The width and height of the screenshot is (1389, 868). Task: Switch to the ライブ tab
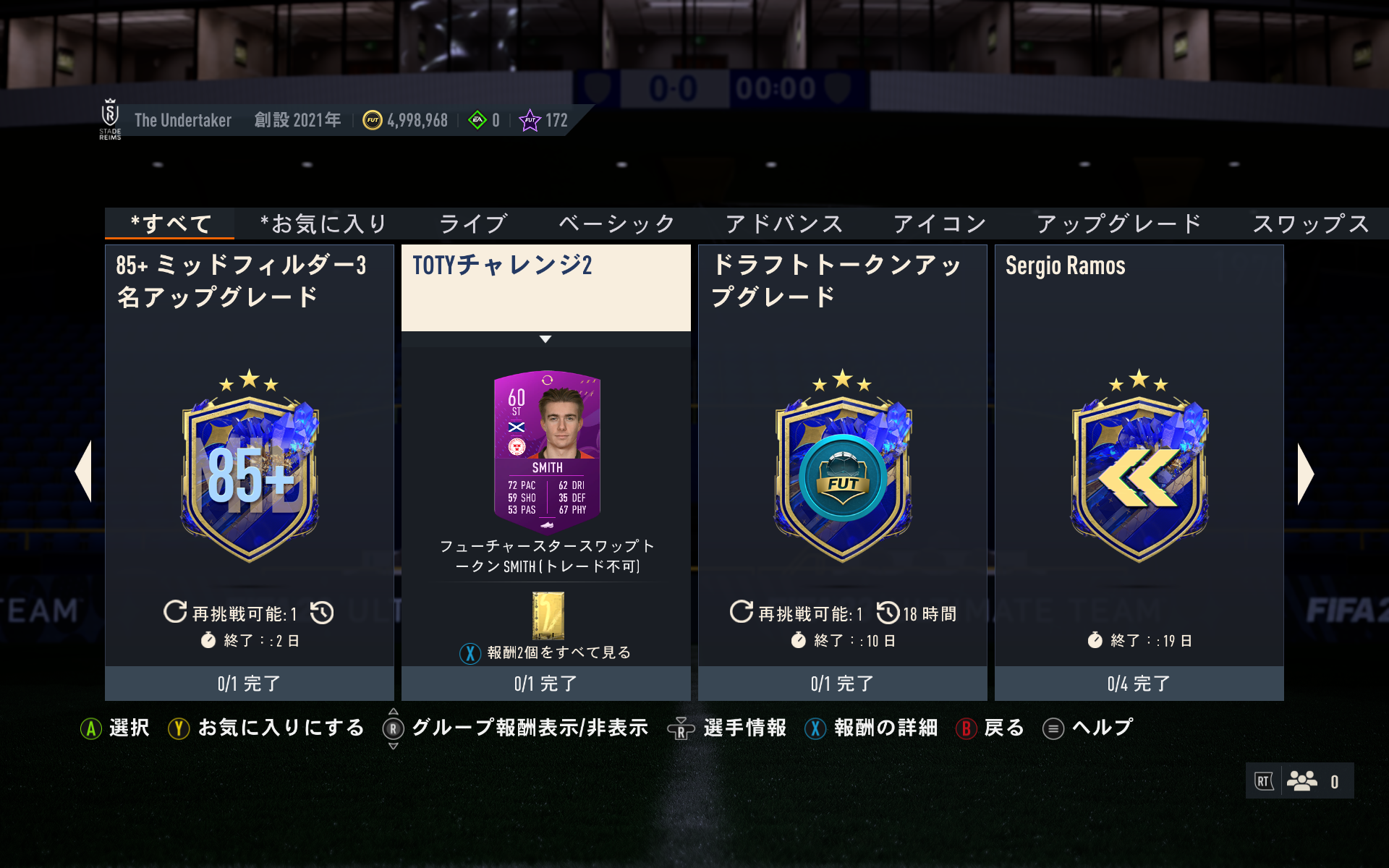[x=473, y=224]
